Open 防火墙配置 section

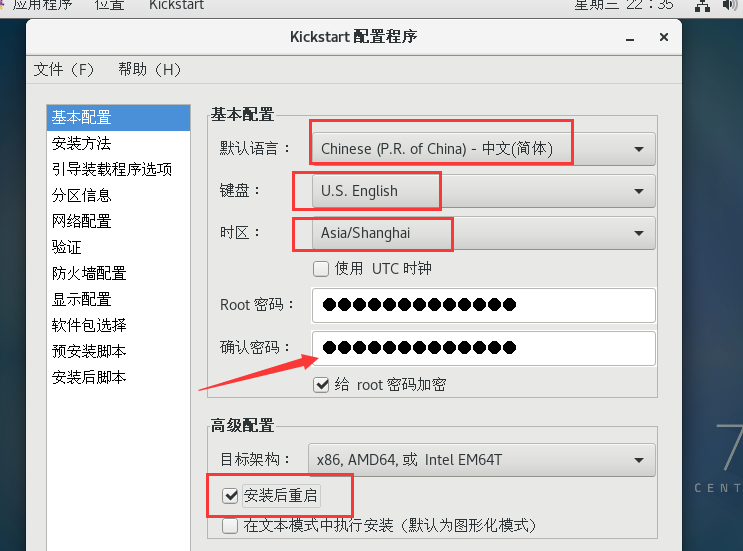[x=118, y=273]
